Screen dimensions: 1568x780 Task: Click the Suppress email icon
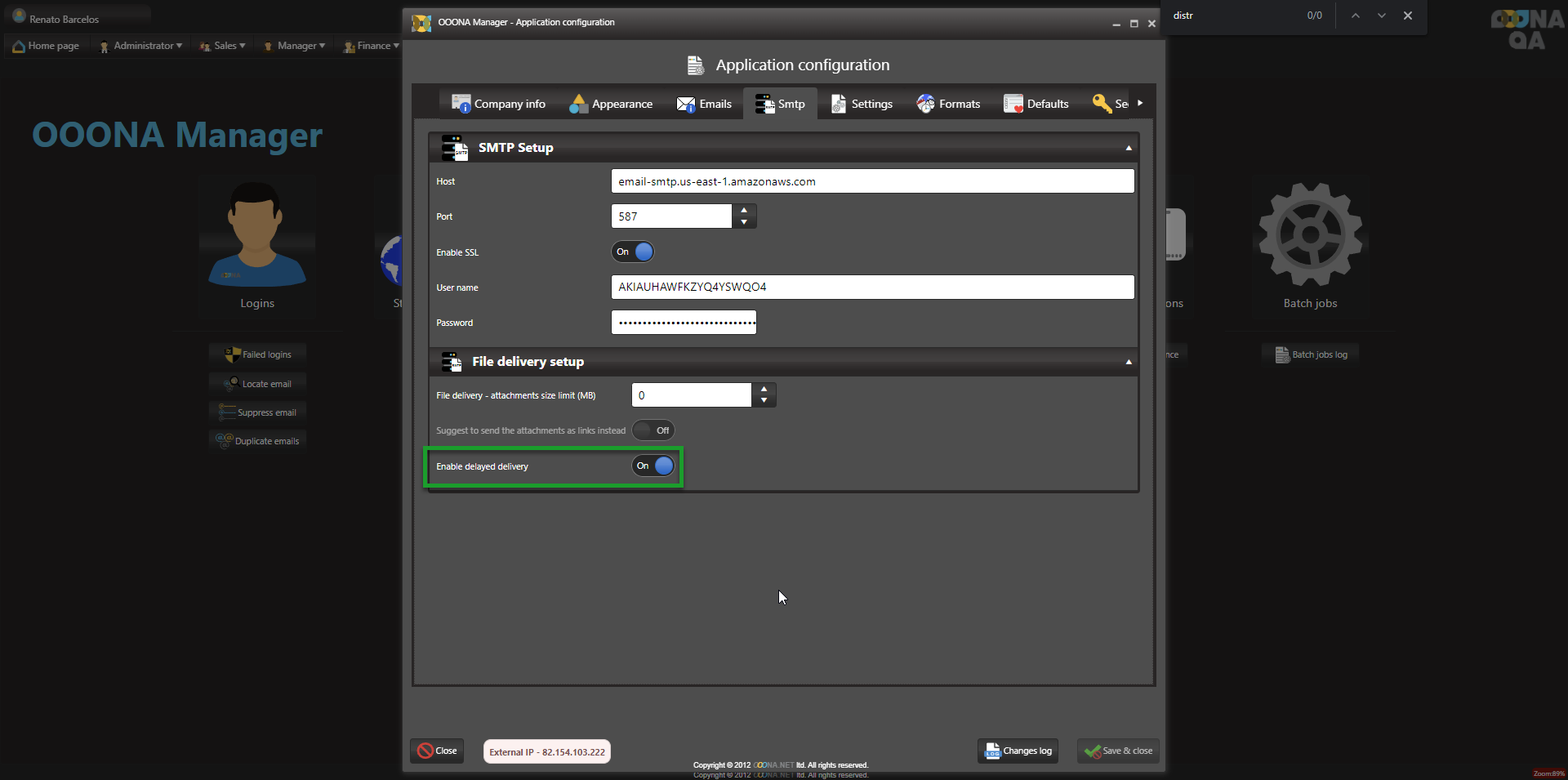pos(226,412)
